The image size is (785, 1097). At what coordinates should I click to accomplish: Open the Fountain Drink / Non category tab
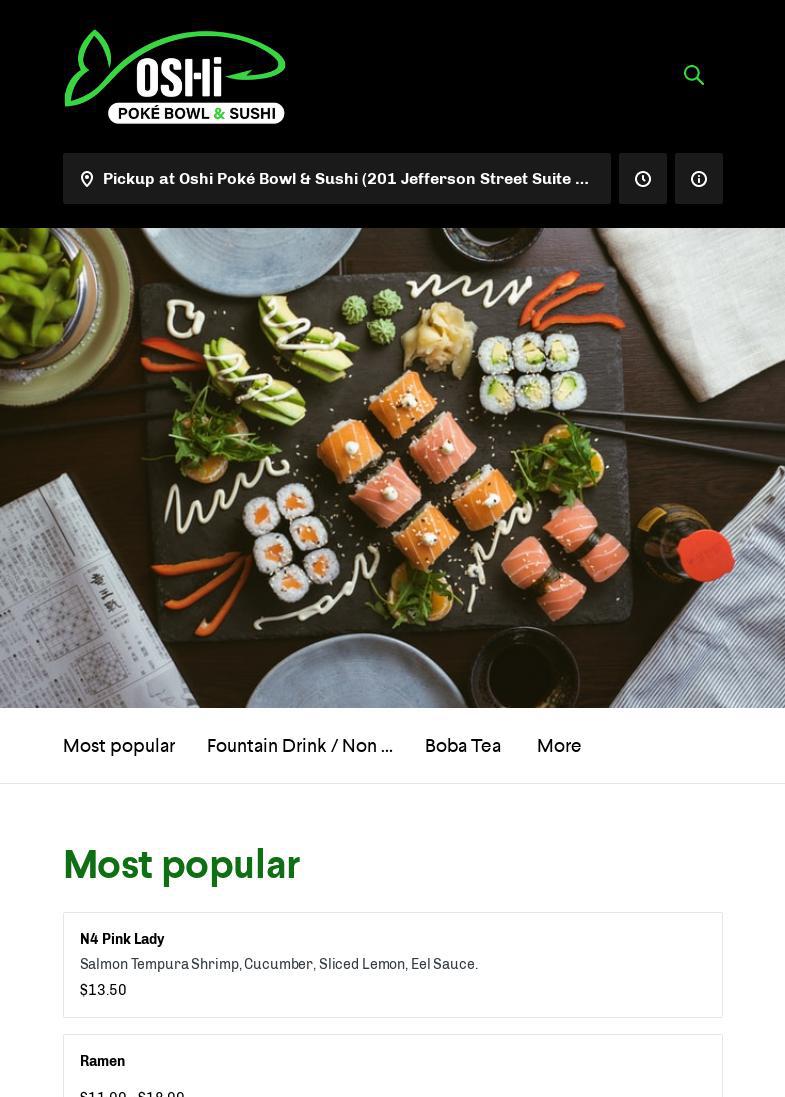click(x=299, y=746)
